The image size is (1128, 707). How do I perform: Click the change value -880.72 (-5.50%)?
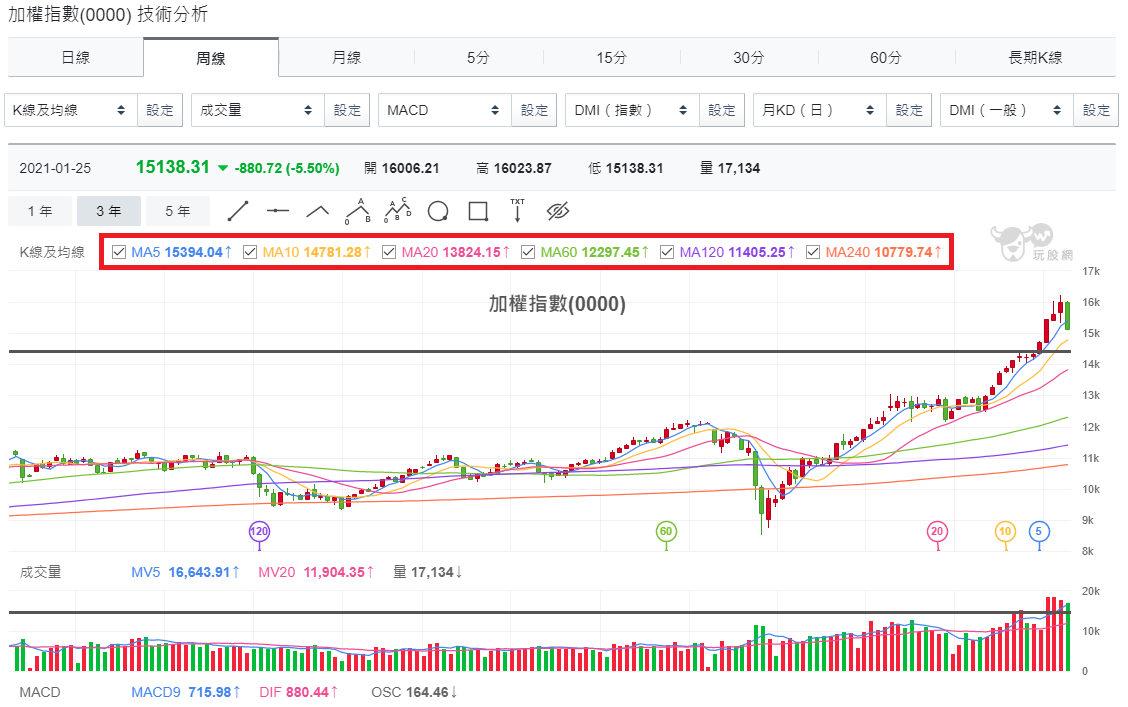(287, 168)
